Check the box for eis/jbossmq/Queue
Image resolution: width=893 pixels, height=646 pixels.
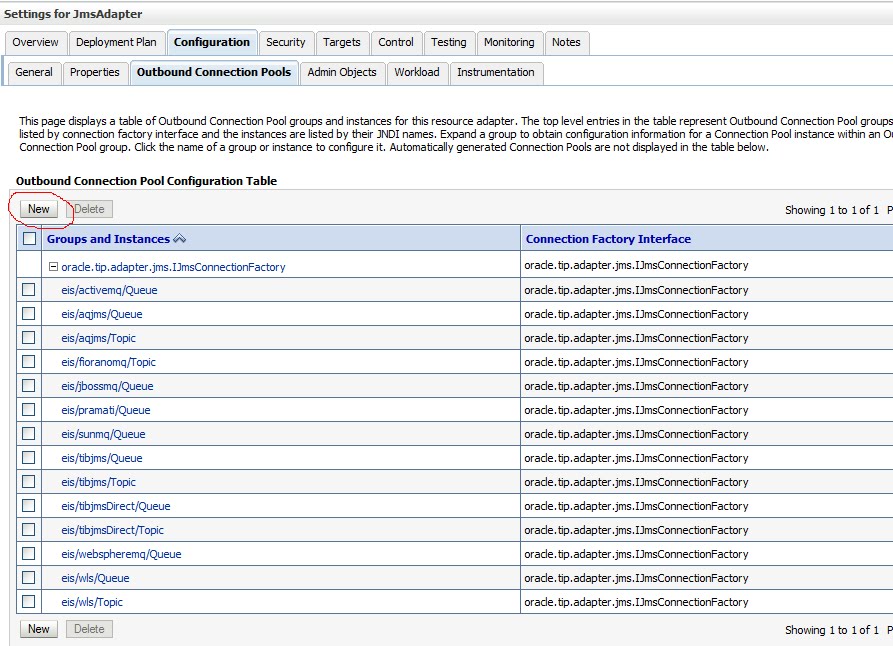(x=28, y=385)
